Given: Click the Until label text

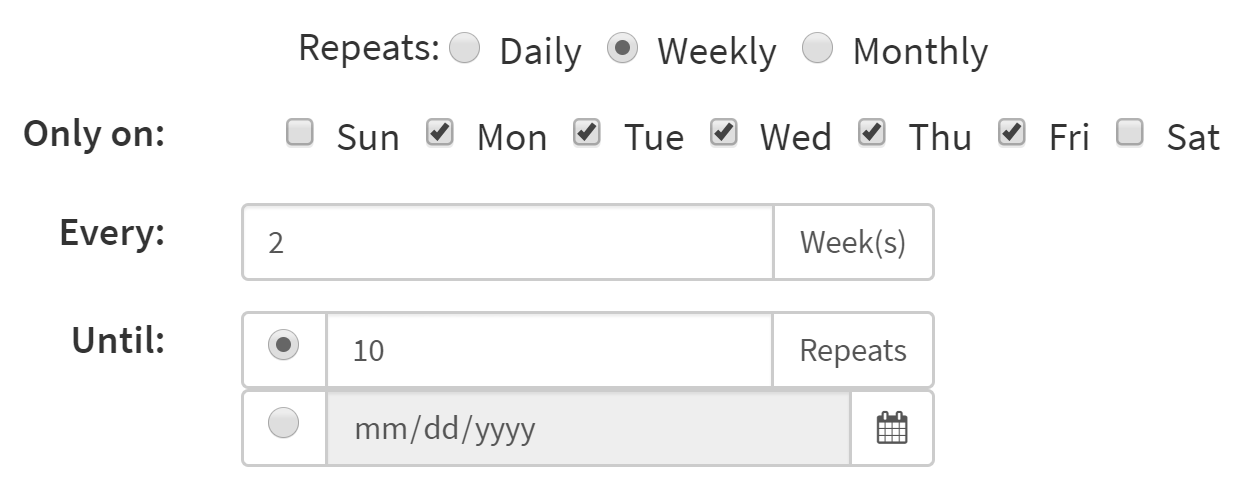Looking at the screenshot, I should coord(118,341).
